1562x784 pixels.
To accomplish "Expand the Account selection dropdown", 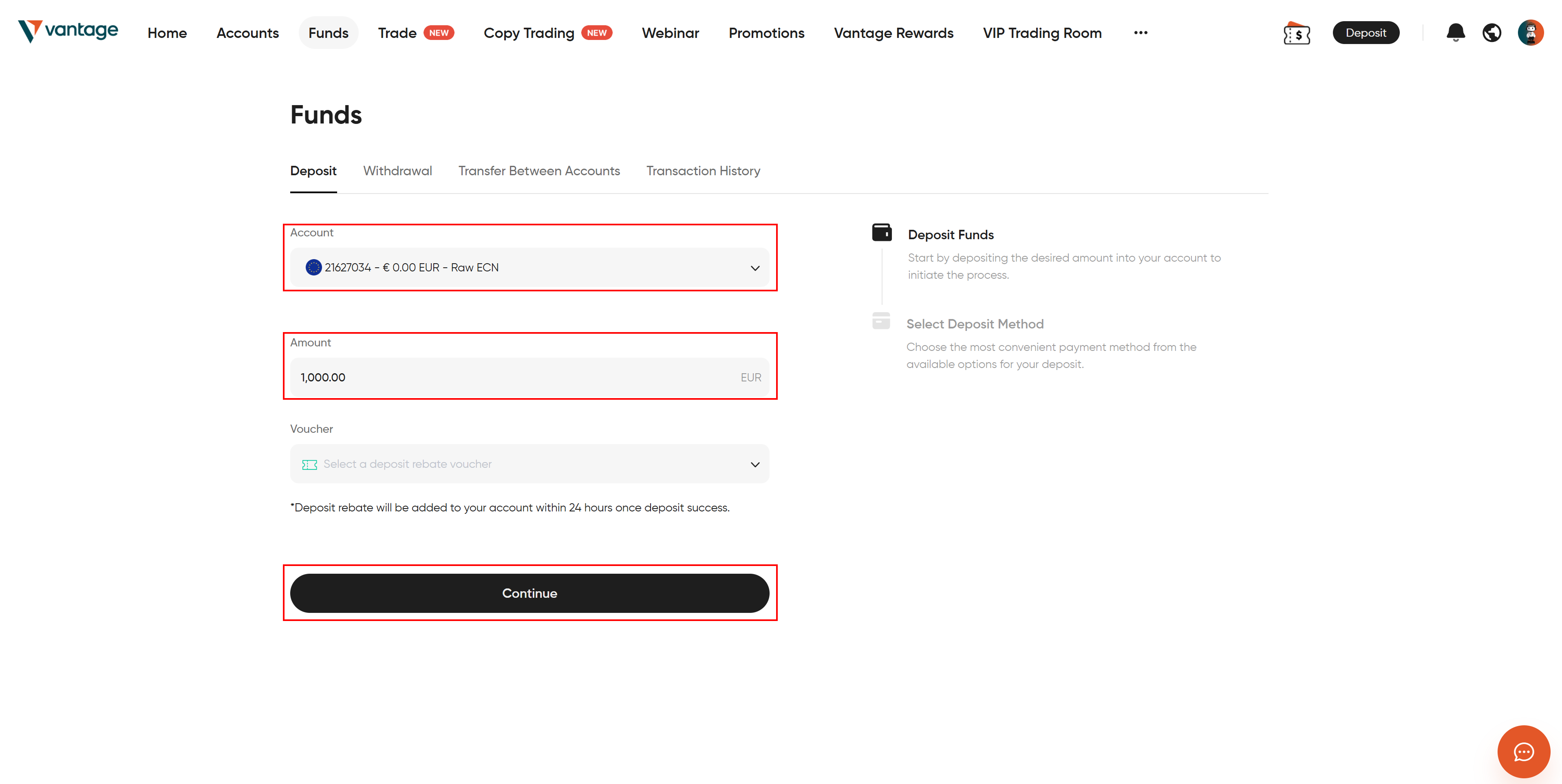I will coord(529,267).
